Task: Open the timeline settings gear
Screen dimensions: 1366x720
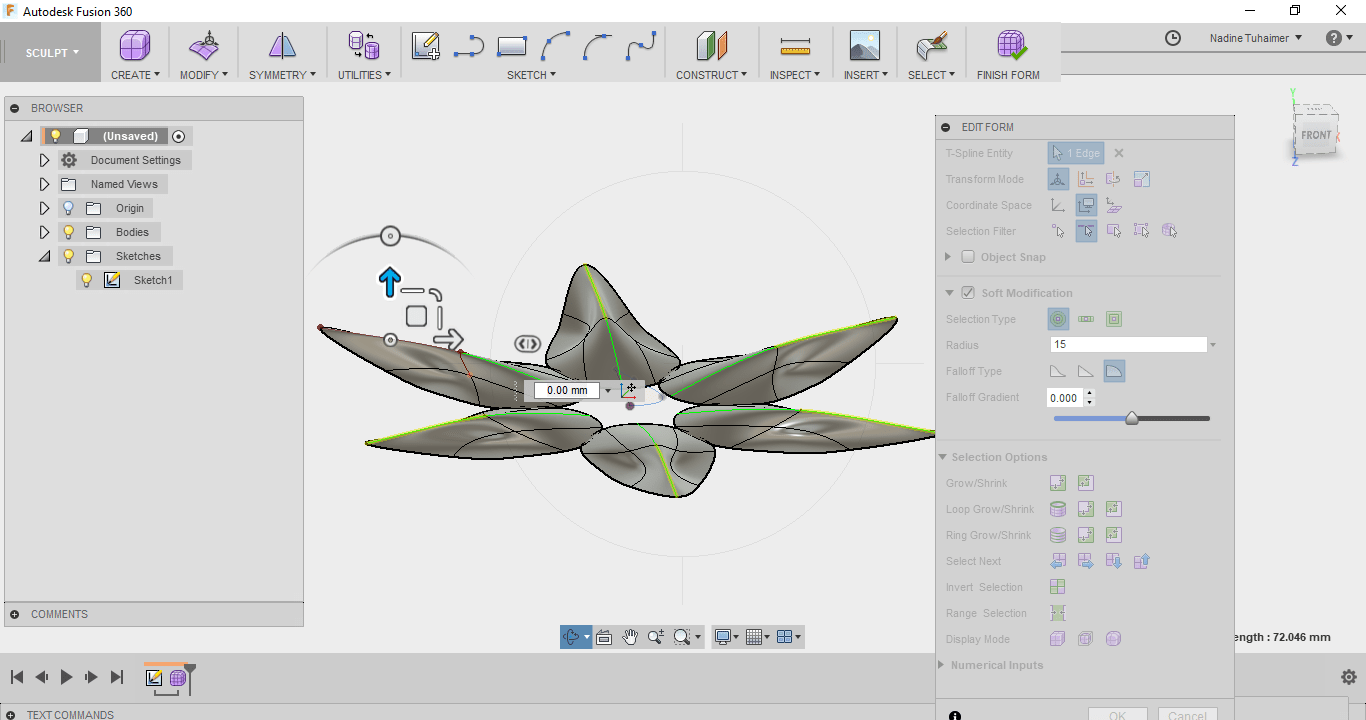Action: tap(1348, 677)
